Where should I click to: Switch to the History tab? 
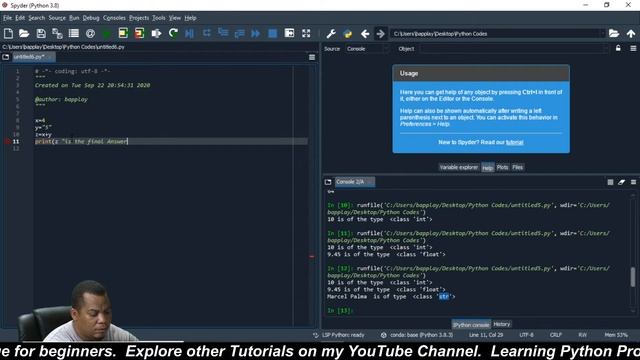pyautogui.click(x=502, y=324)
